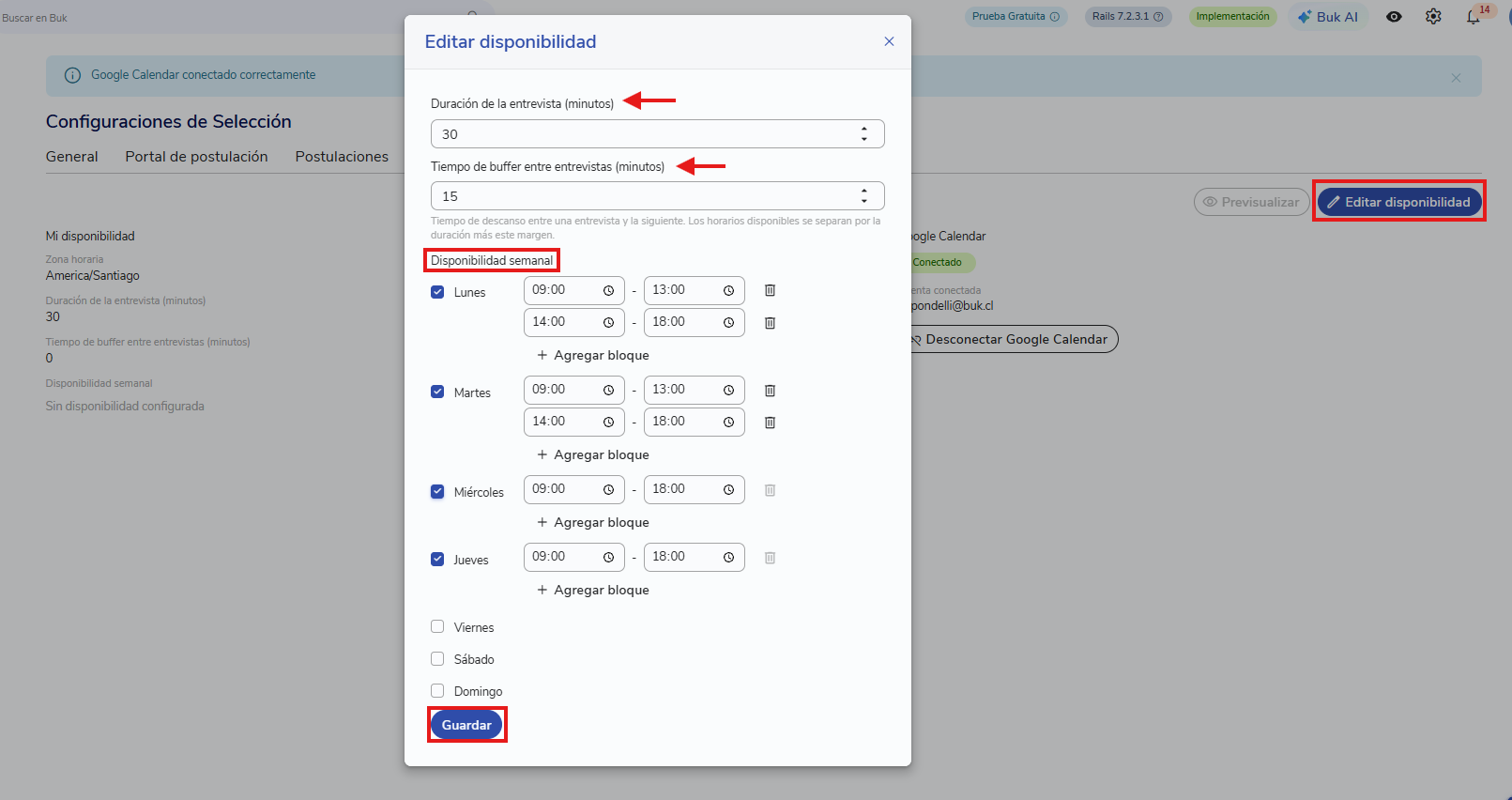This screenshot has height=800, width=1512.
Task: Click the Guardar button
Action: tap(466, 725)
